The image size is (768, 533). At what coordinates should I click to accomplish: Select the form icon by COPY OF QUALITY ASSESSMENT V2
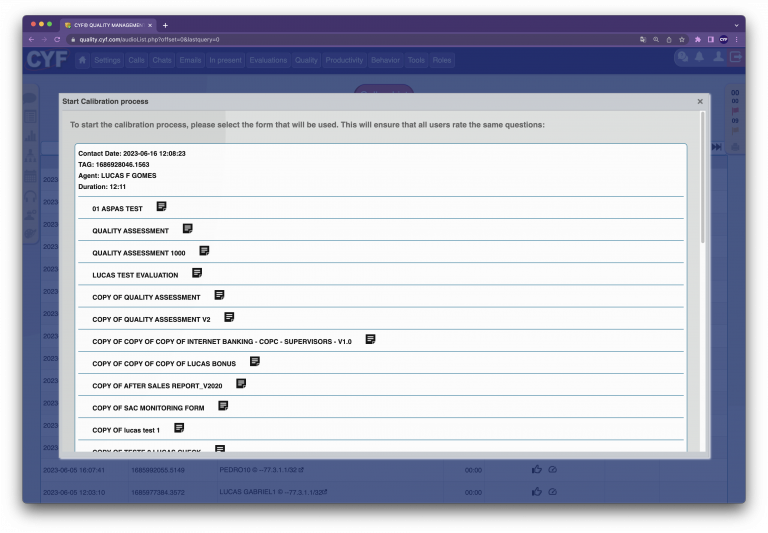tap(229, 317)
